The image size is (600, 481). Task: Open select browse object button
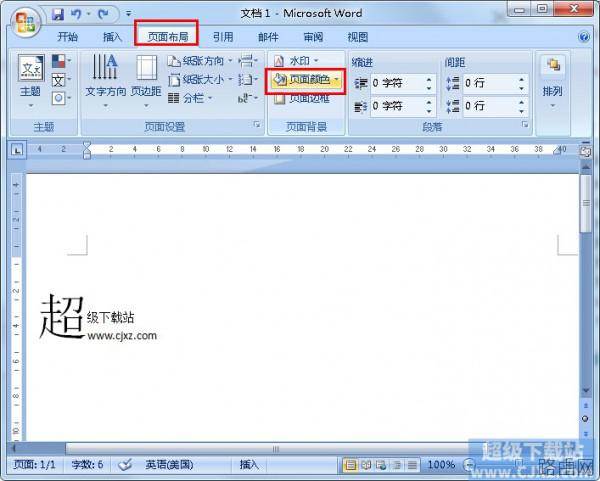585,419
